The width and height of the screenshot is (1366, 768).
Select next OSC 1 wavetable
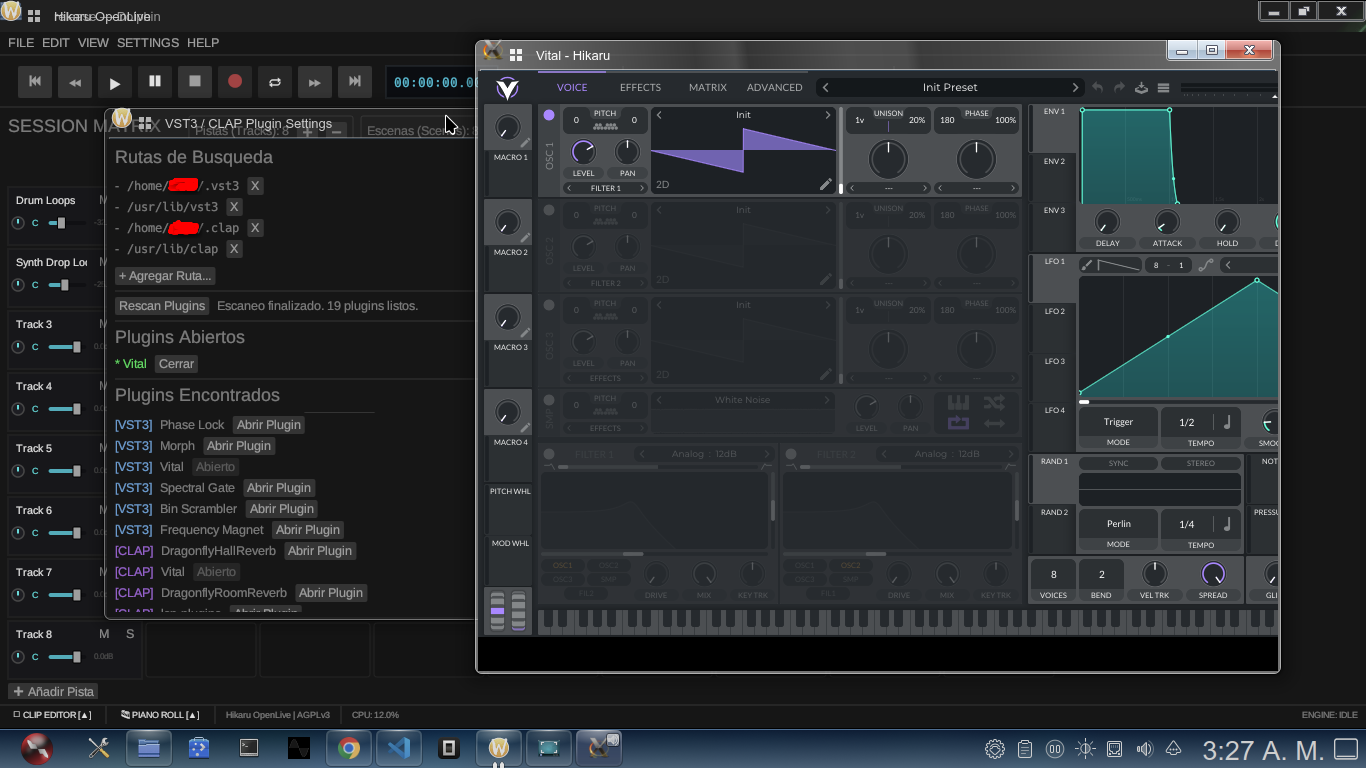tap(828, 115)
